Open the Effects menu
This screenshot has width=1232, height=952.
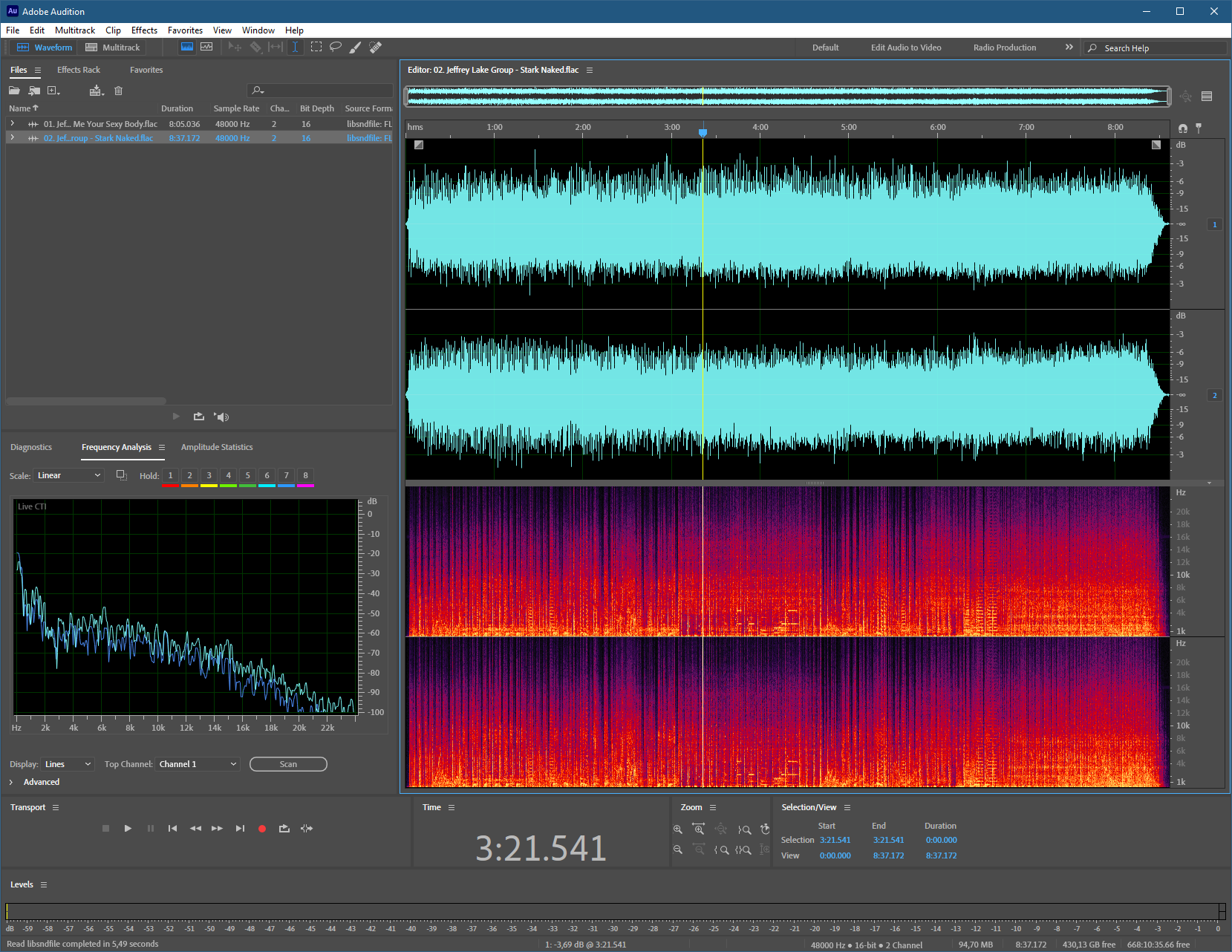[x=144, y=30]
